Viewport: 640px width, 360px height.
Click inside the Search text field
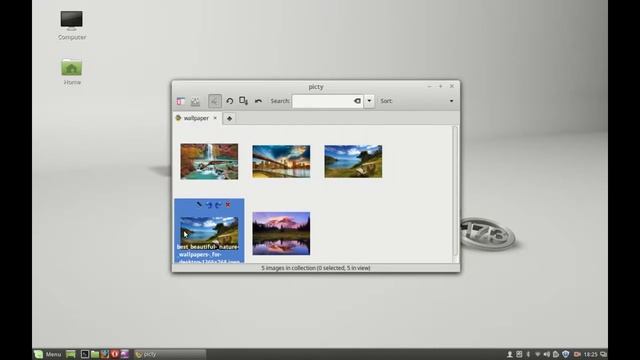point(322,101)
